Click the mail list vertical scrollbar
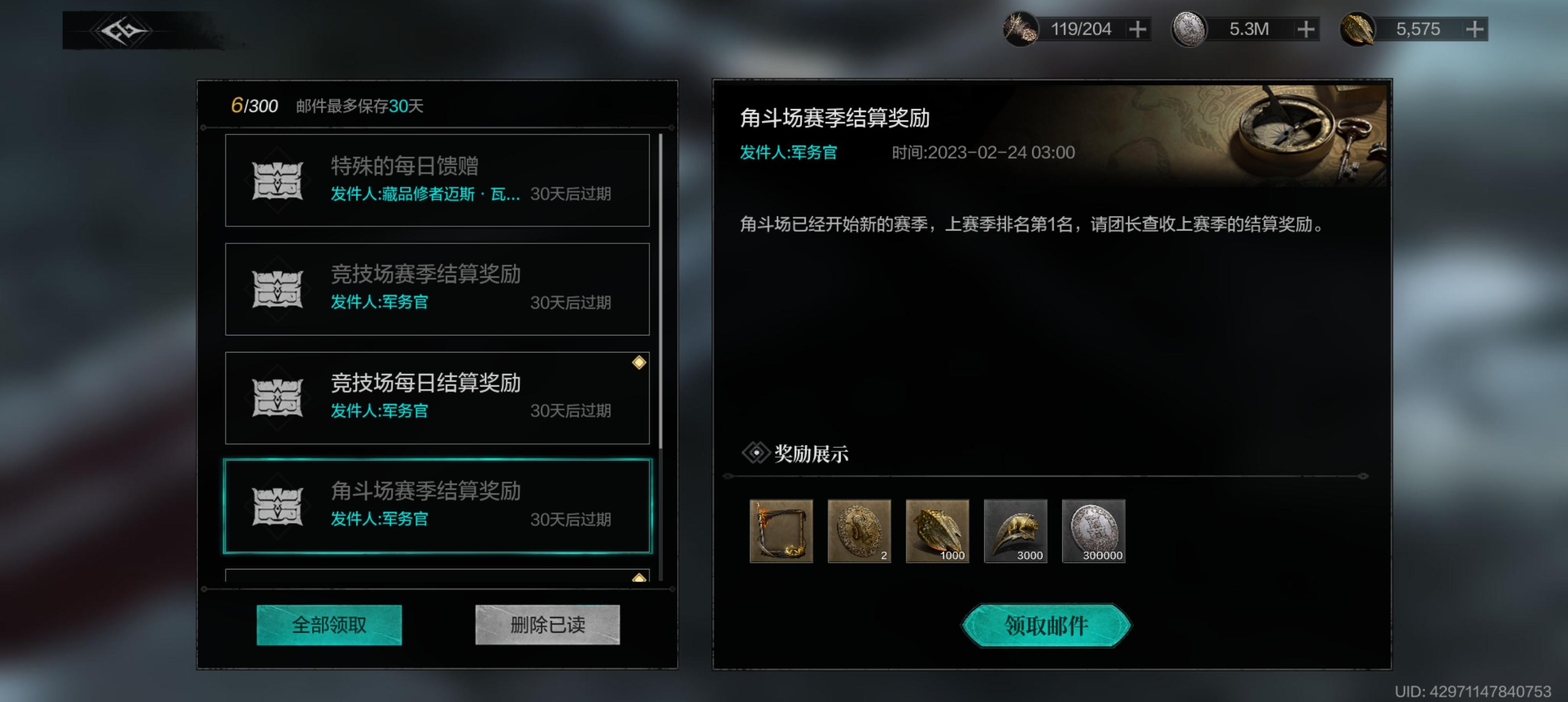Image resolution: width=1568 pixels, height=702 pixels. 661,292
